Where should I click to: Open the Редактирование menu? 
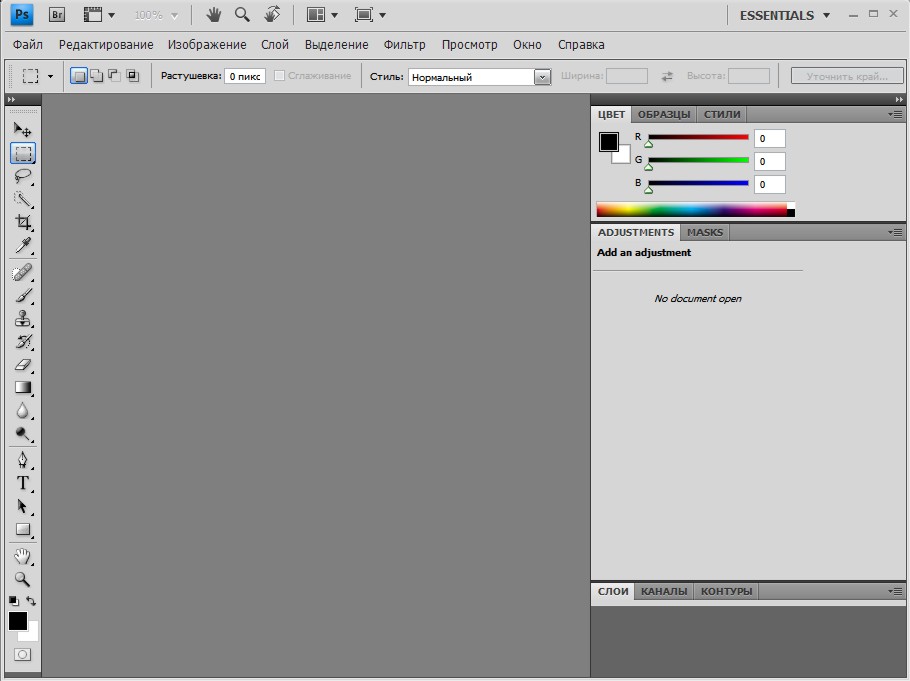tap(106, 45)
